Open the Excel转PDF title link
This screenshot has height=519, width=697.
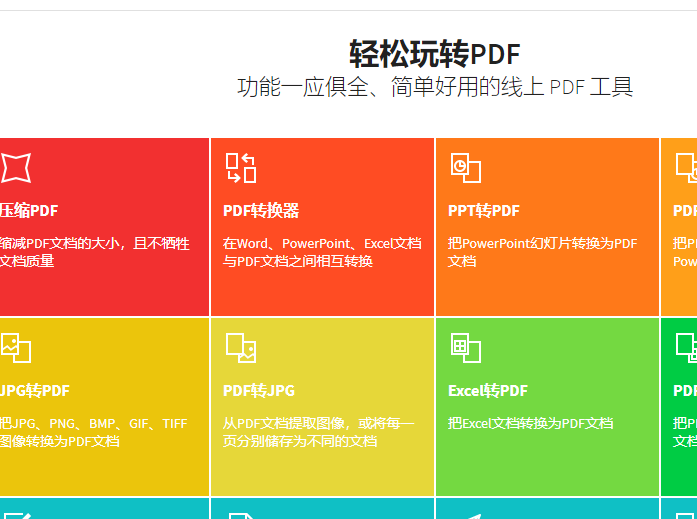[487, 391]
